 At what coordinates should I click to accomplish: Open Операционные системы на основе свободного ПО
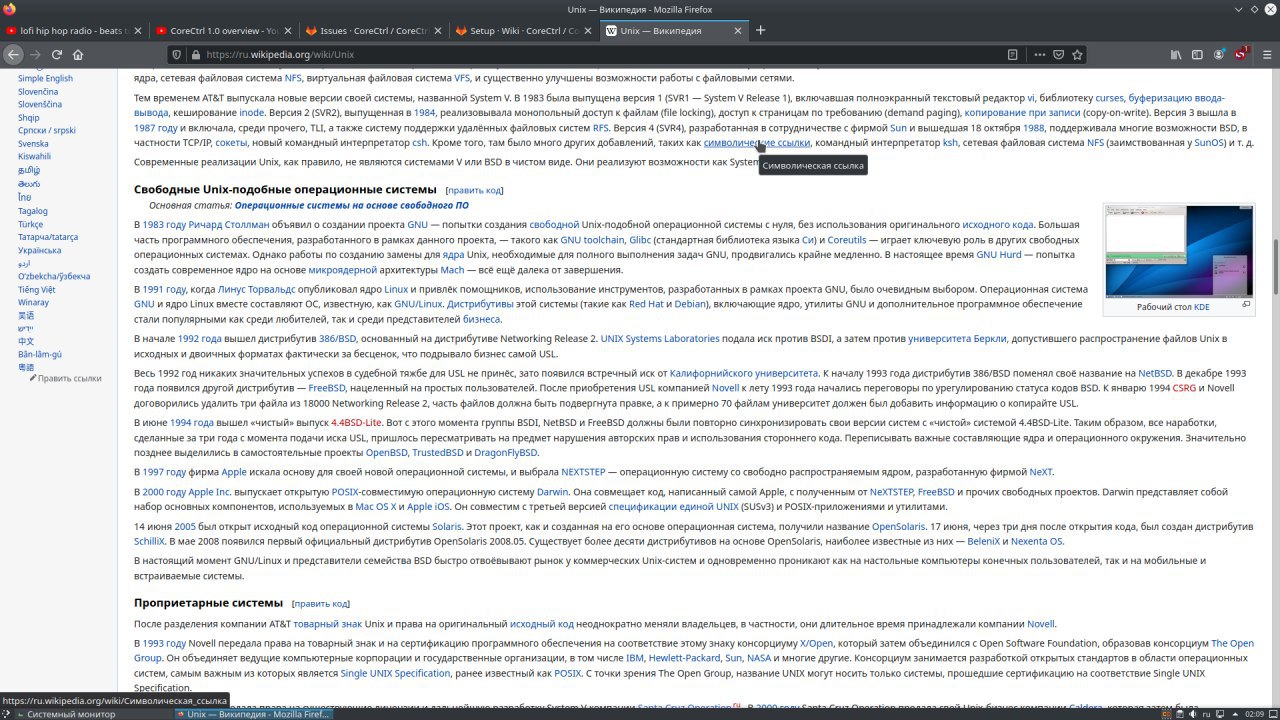tap(351, 206)
